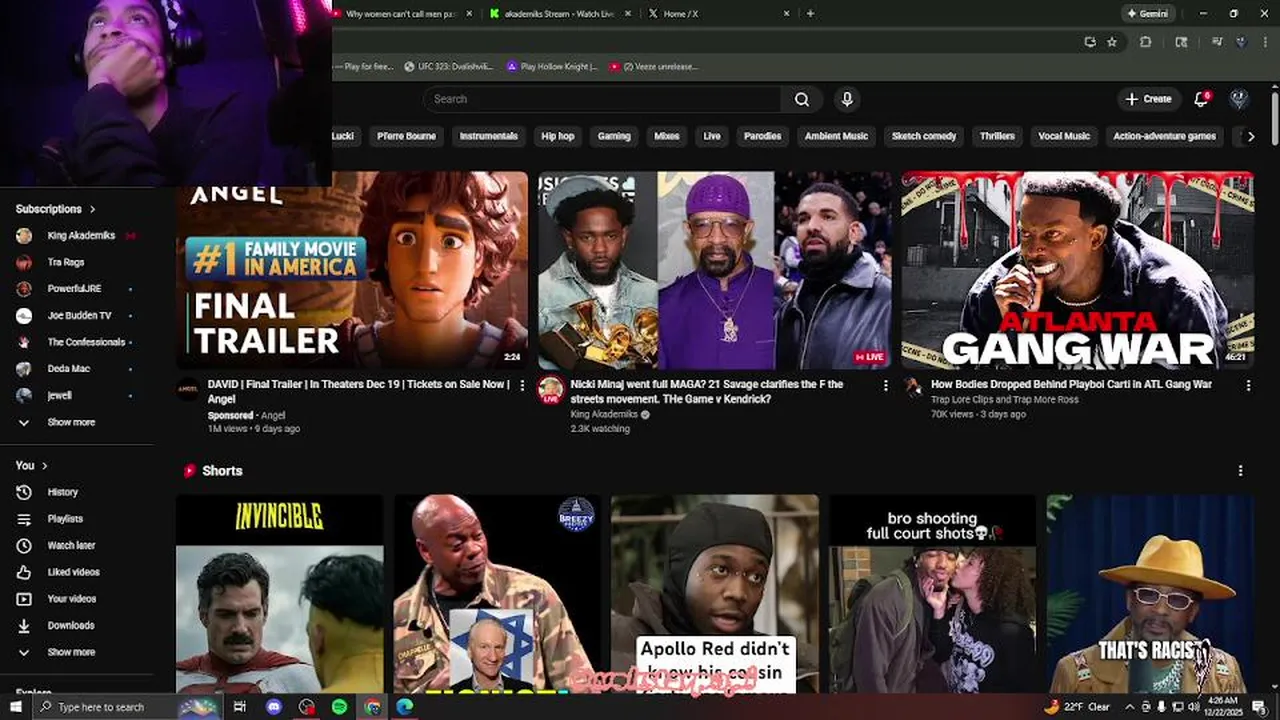This screenshot has width=1280, height=720.
Task: Click the Create button
Action: coord(1148,99)
